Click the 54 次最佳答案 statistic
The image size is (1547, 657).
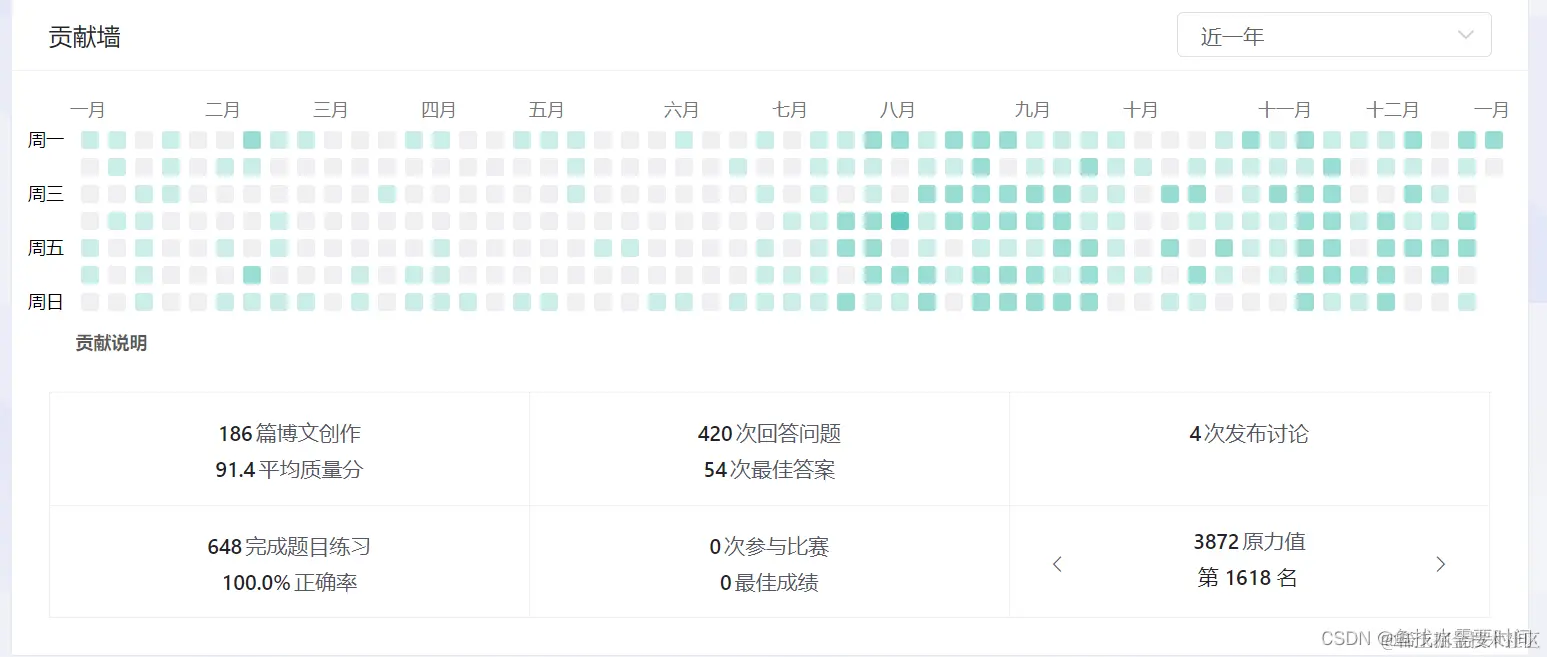point(769,469)
